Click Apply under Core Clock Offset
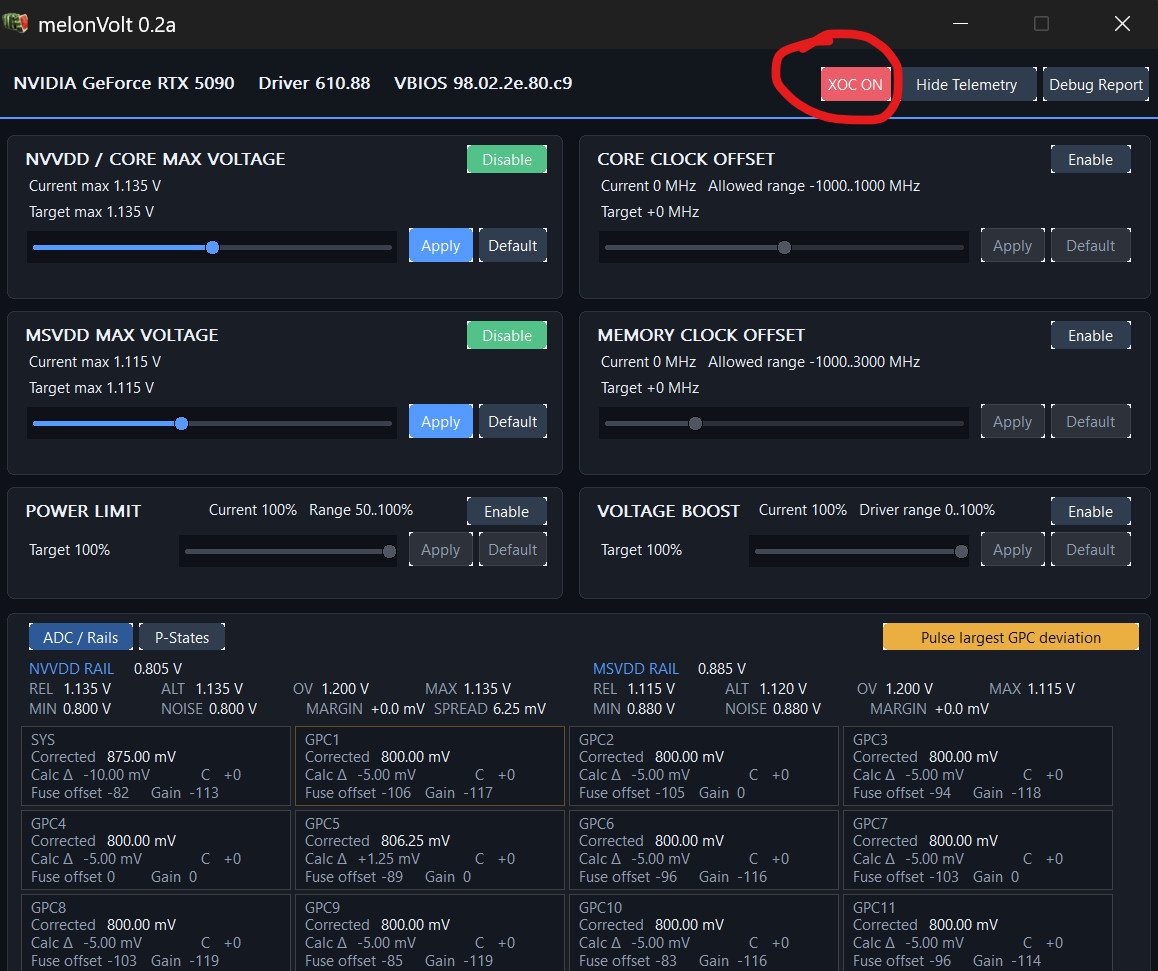The height and width of the screenshot is (971, 1158). (1013, 245)
